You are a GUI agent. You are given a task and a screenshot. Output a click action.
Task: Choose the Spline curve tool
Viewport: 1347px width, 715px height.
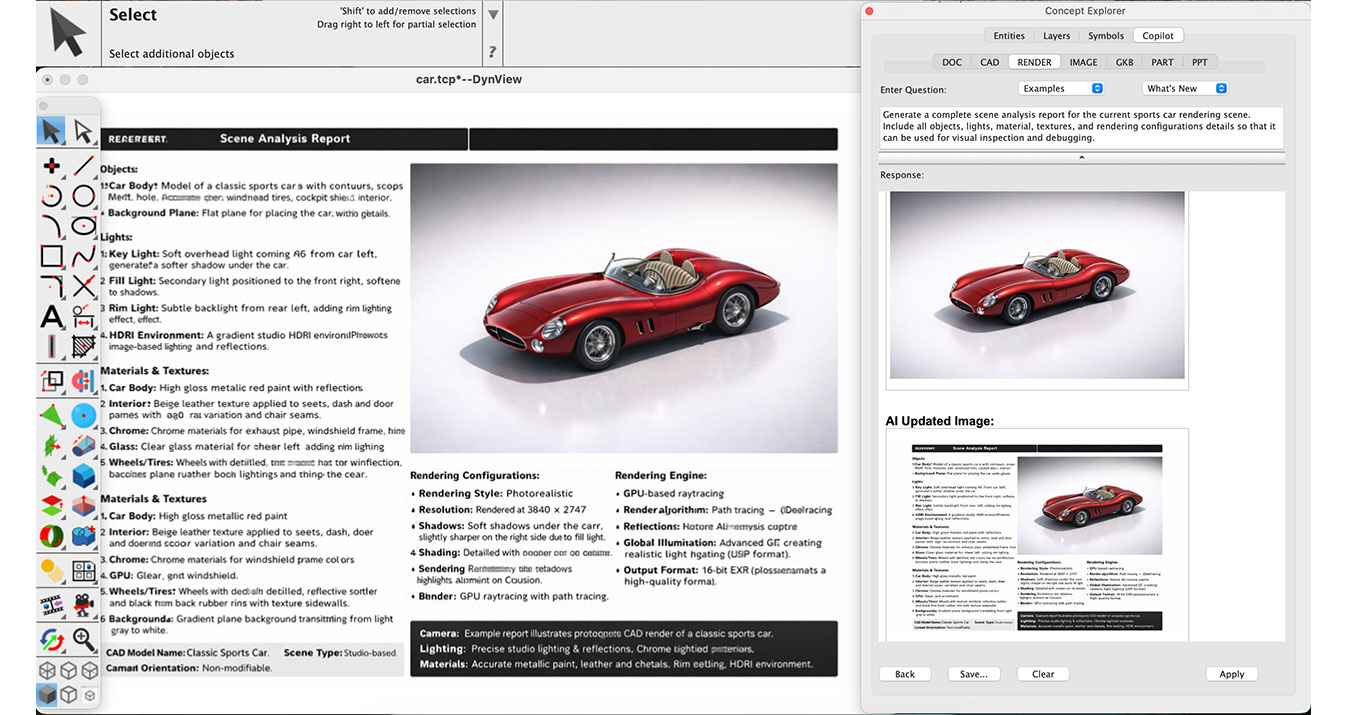pos(83,257)
